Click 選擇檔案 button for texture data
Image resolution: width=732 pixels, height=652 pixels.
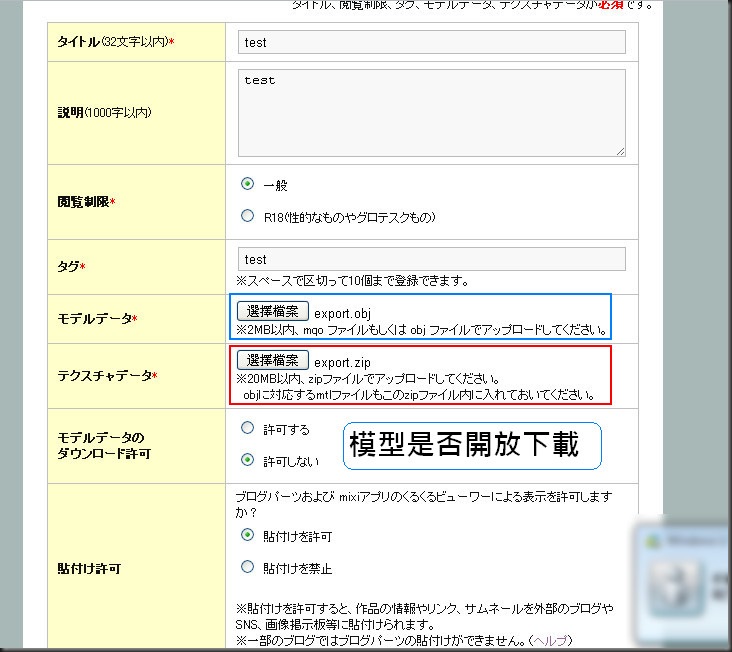[273, 360]
